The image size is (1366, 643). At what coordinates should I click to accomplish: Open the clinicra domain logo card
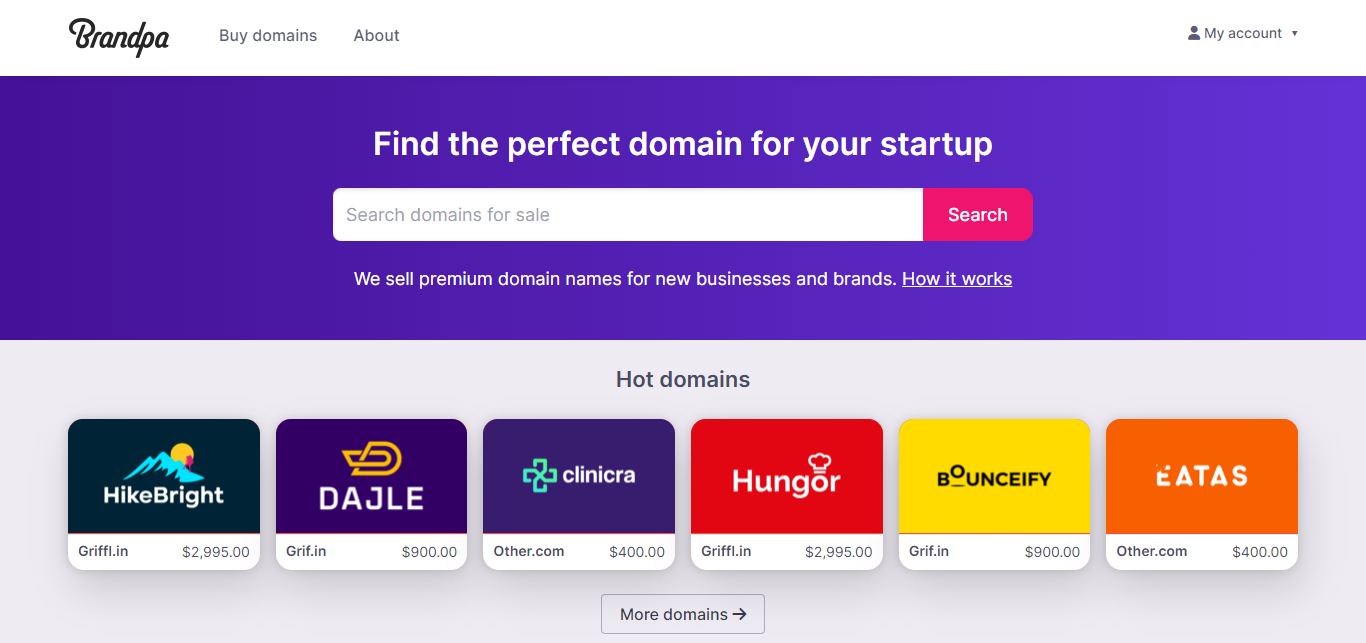(x=579, y=476)
